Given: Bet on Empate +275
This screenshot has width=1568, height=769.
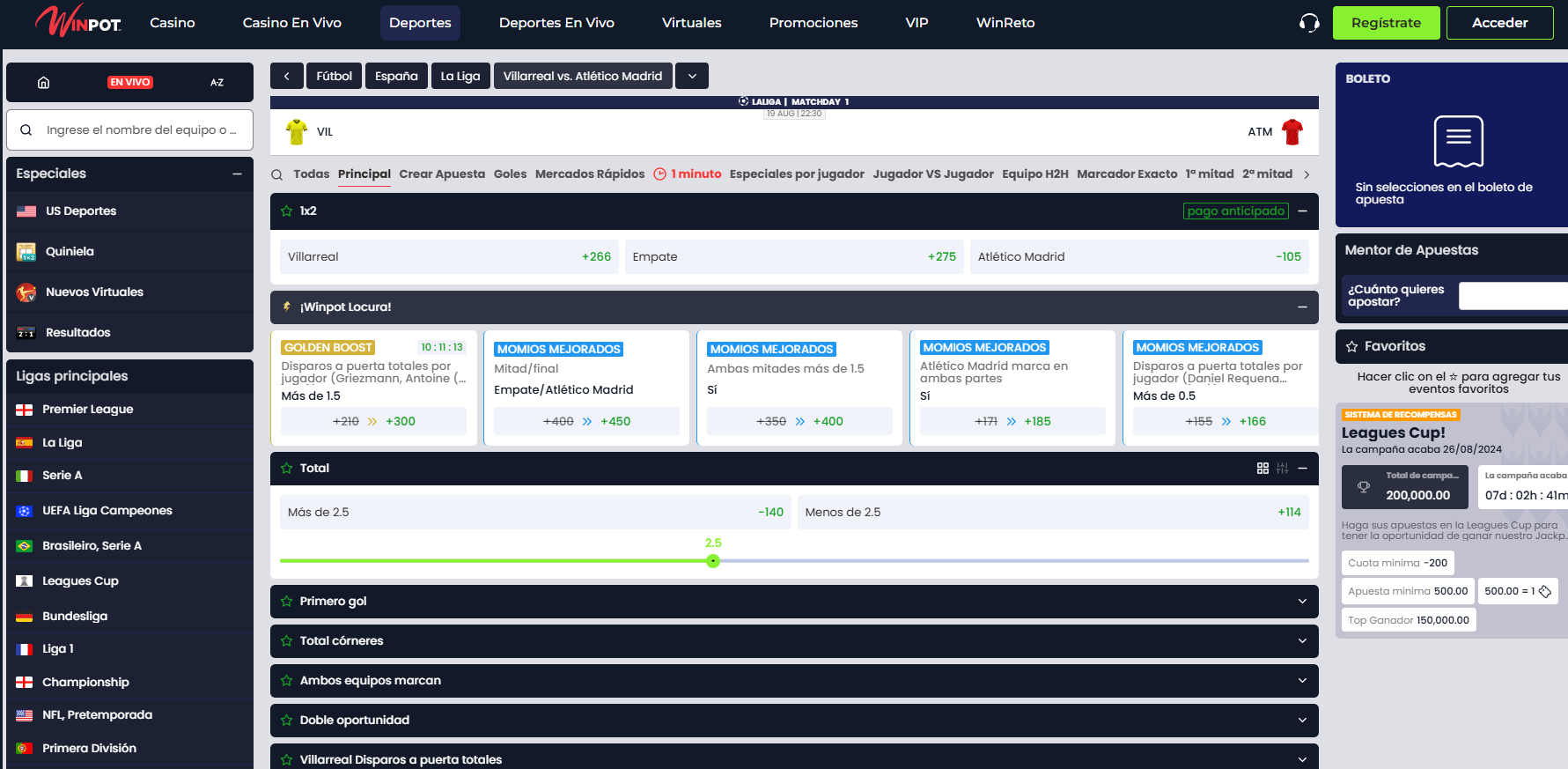Looking at the screenshot, I should [x=794, y=257].
